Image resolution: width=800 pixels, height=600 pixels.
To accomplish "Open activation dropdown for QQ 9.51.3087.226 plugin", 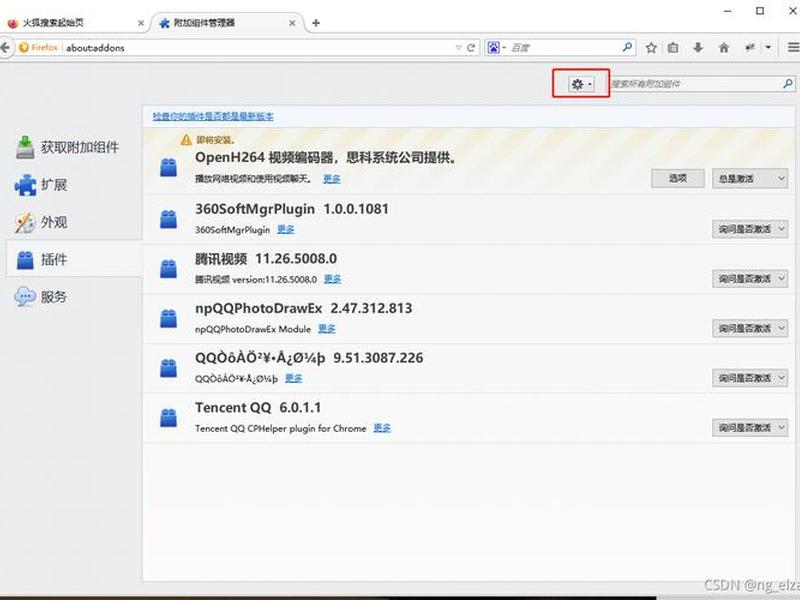I will (749, 378).
